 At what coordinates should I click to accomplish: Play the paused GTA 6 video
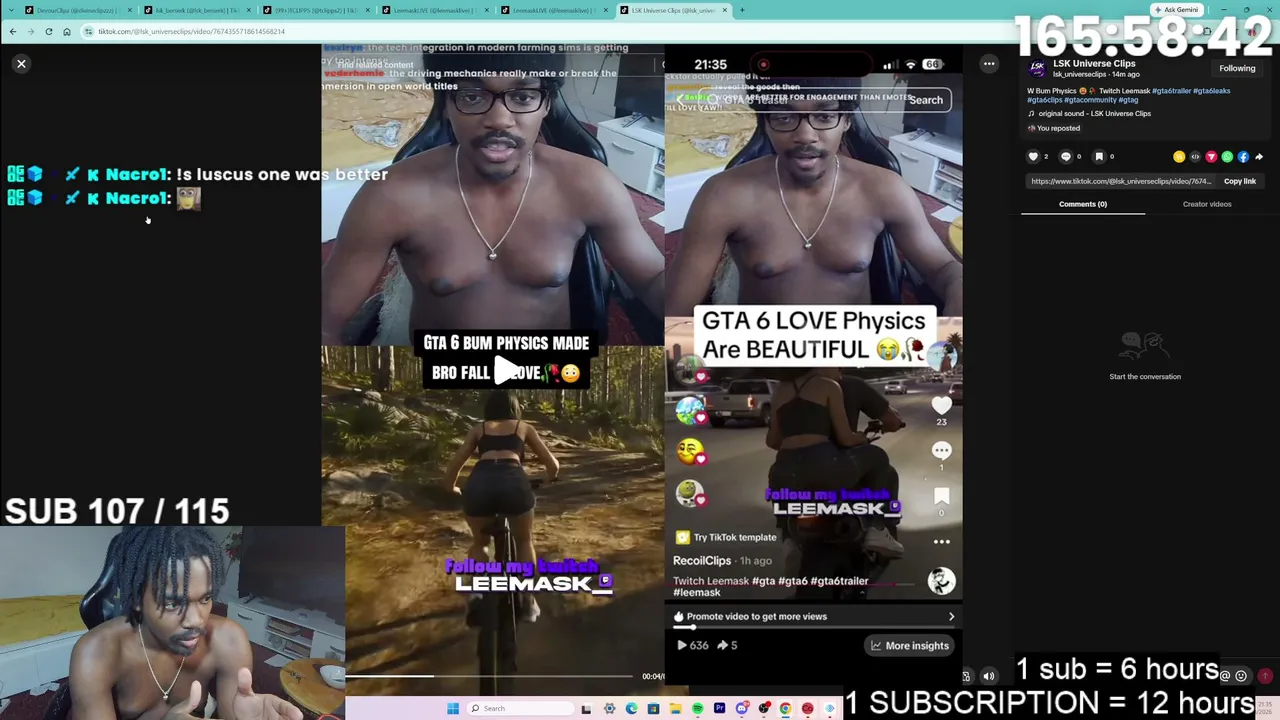507,371
